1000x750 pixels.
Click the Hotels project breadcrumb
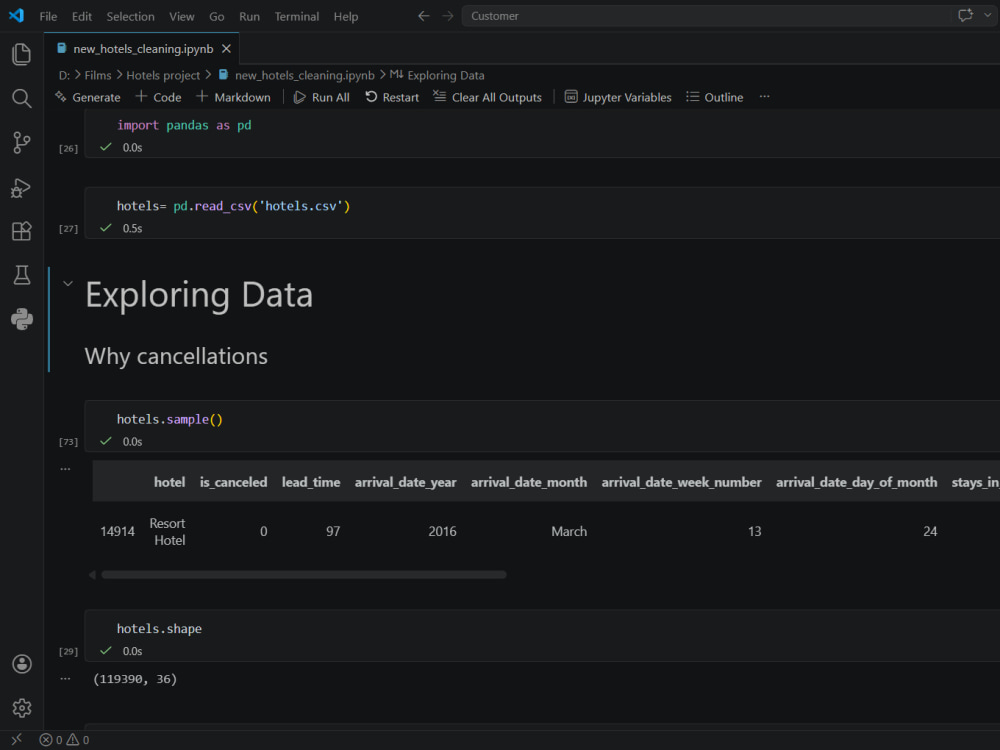point(163,75)
